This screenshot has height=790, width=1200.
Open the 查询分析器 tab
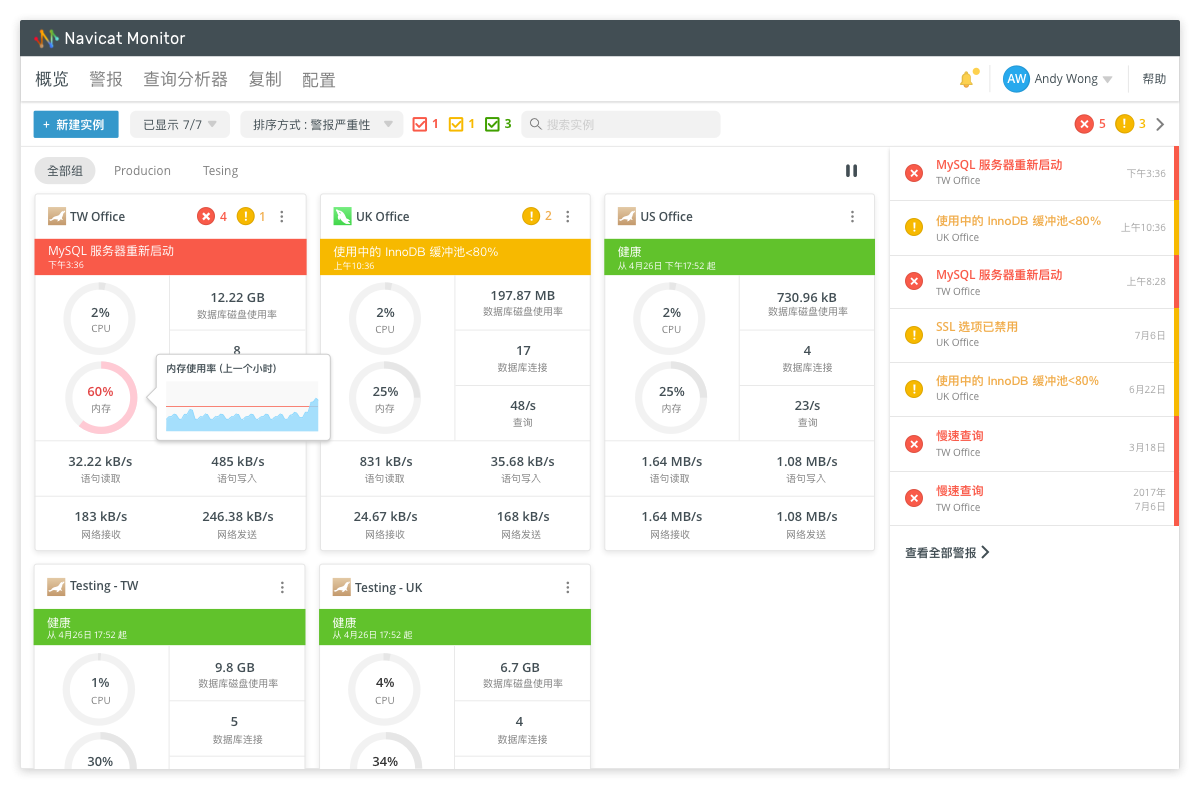[x=186, y=79]
